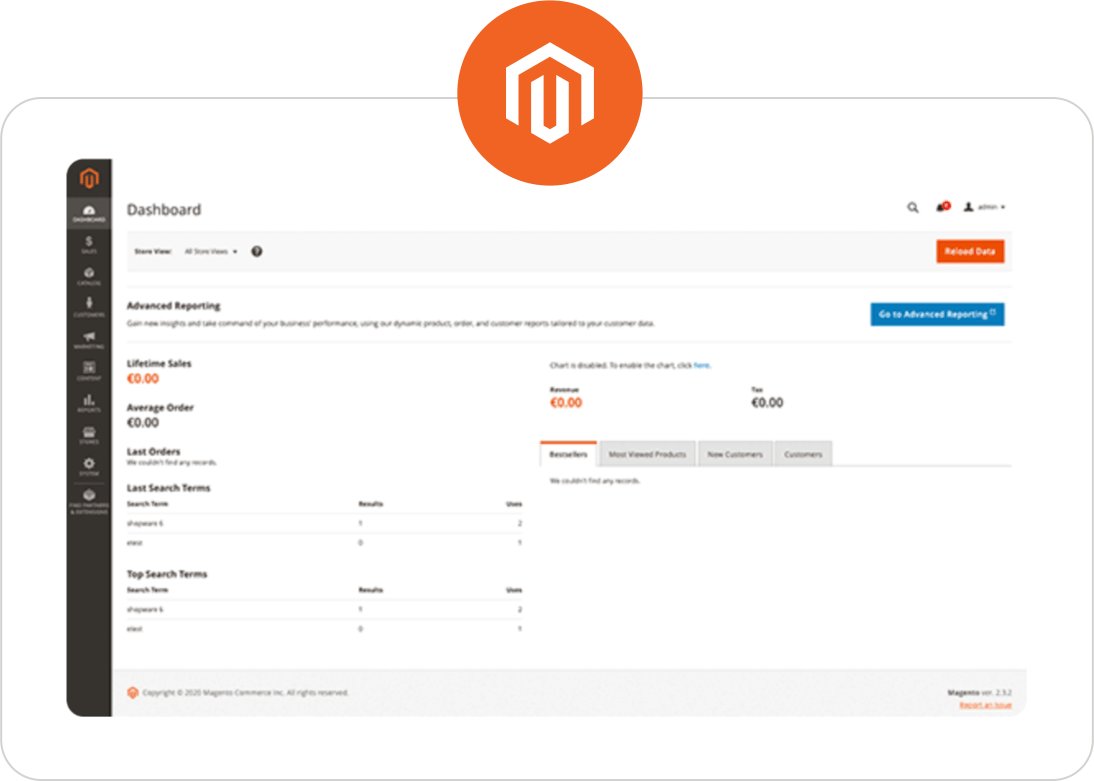This screenshot has width=1094, height=781.
Task: Click the Average Order €0.00 value
Action: 143,422
